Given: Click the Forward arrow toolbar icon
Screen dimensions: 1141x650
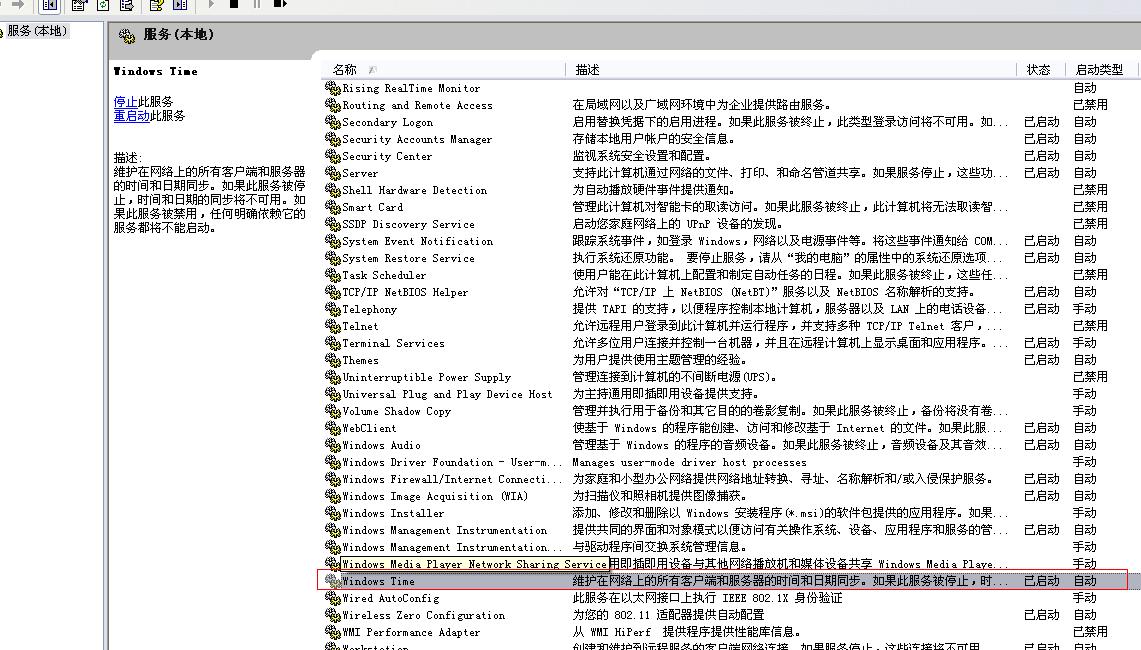Looking at the screenshot, I should click(17, 4).
